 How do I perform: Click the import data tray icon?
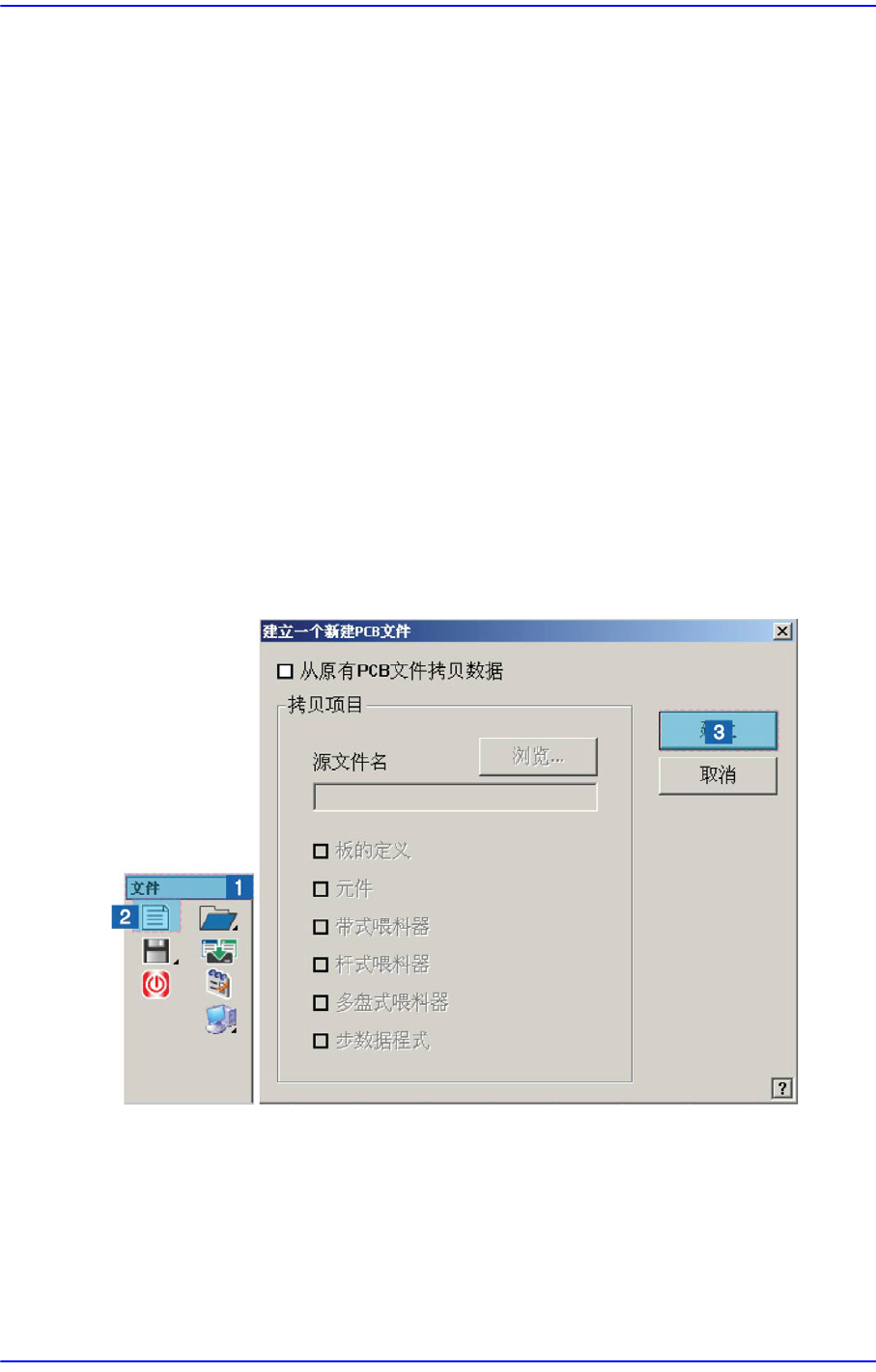click(x=219, y=951)
